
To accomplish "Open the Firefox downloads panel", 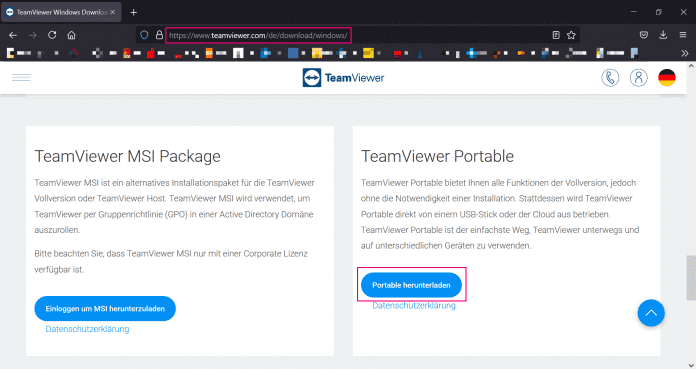I will click(663, 35).
